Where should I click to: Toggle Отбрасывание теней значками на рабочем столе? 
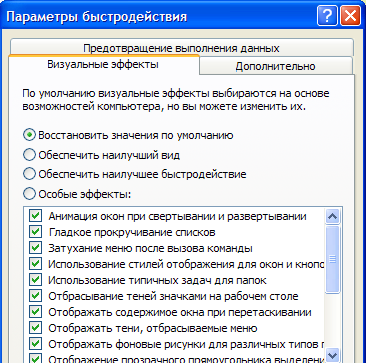[35, 296]
